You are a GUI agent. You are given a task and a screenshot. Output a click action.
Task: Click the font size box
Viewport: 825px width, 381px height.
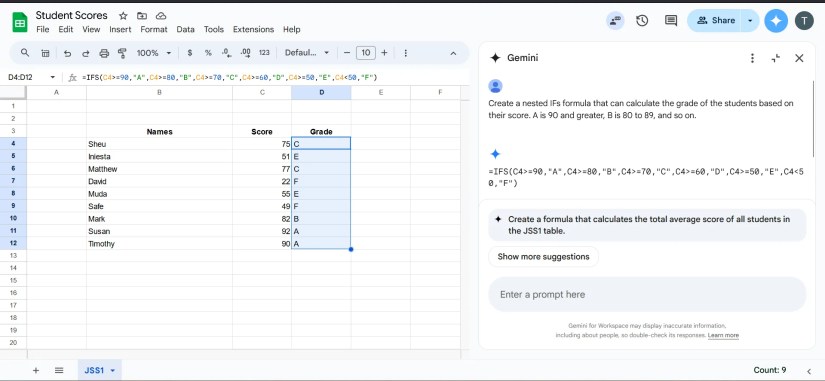[366, 53]
